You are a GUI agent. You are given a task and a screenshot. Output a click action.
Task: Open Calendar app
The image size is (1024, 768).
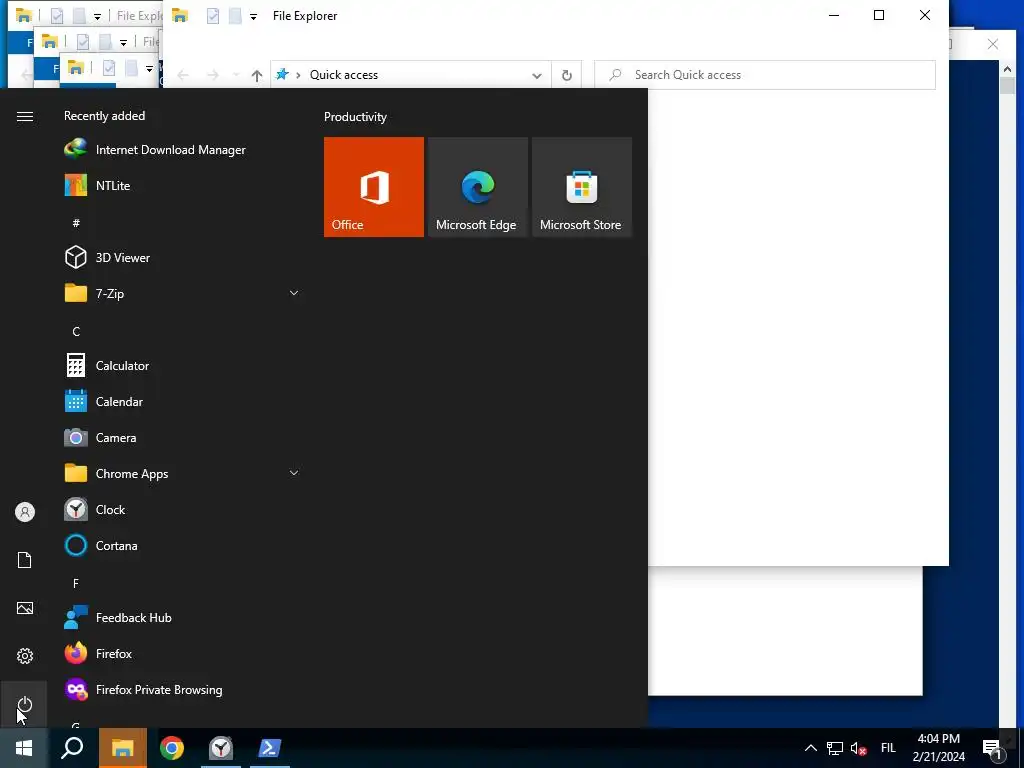pyautogui.click(x=104, y=402)
